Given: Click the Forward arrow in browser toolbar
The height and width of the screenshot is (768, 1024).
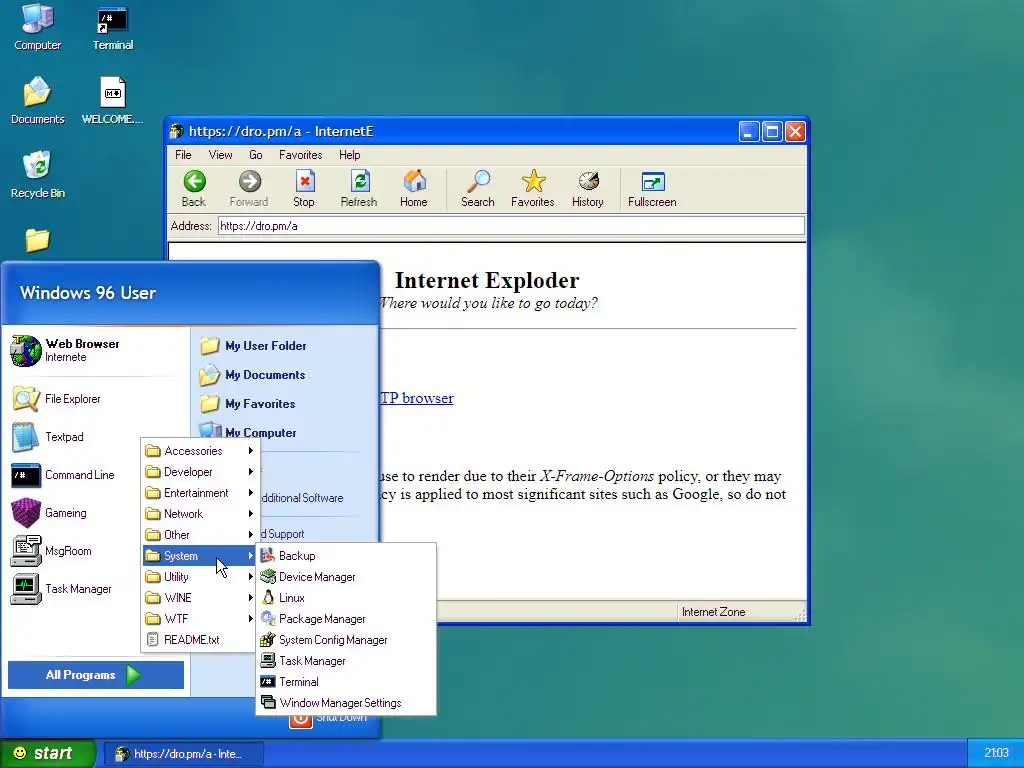Looking at the screenshot, I should point(249,189).
